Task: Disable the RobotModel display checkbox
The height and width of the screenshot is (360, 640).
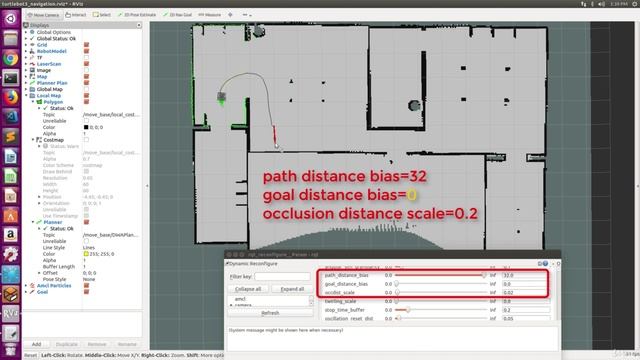Action: click(x=87, y=51)
